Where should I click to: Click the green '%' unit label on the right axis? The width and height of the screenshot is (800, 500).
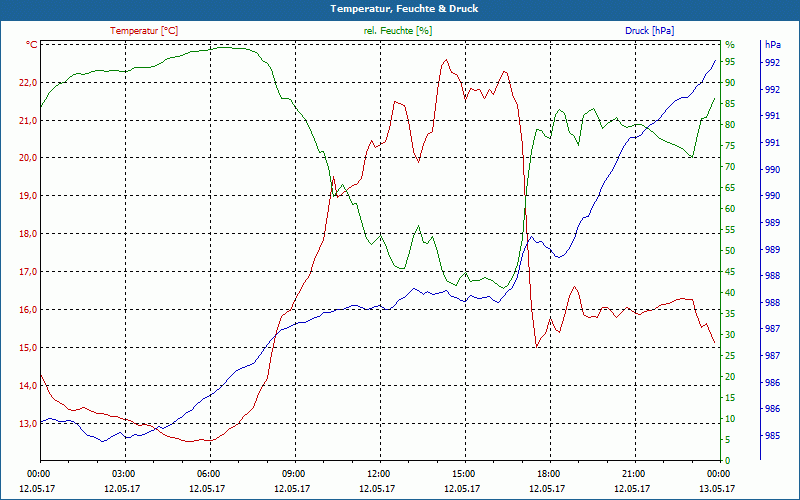pos(730,44)
